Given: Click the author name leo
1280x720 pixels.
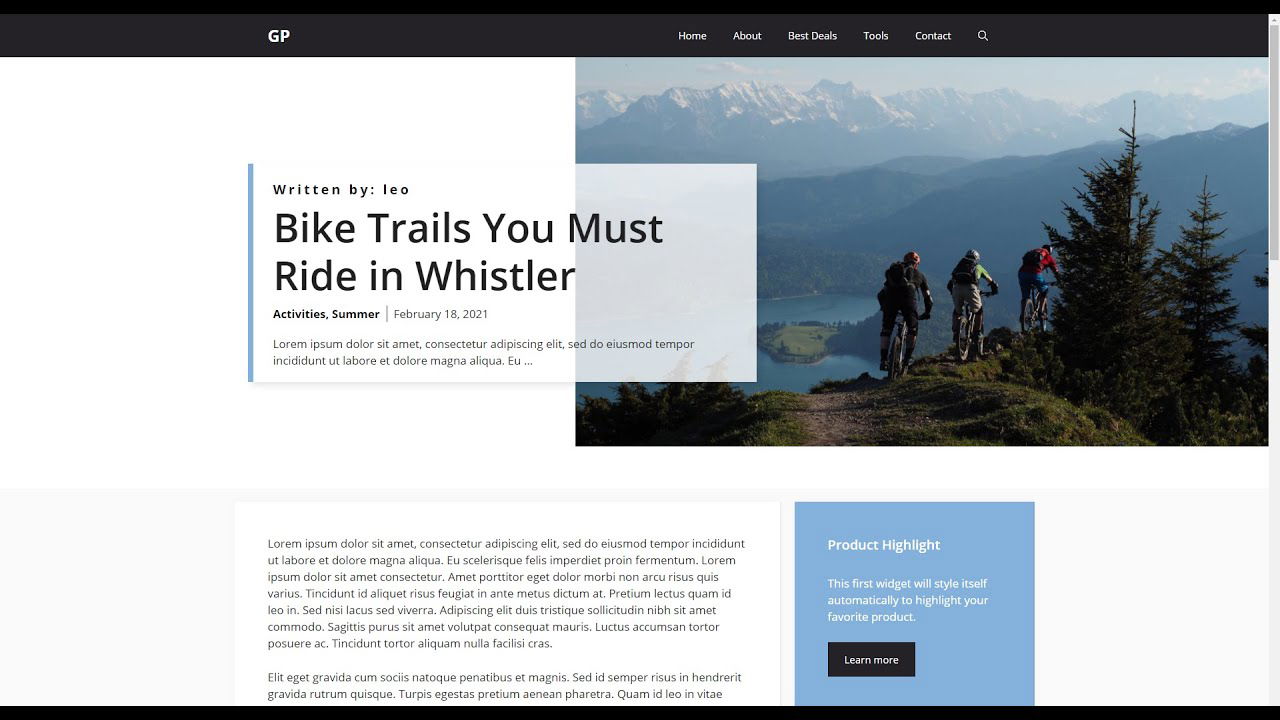Looking at the screenshot, I should 397,189.
